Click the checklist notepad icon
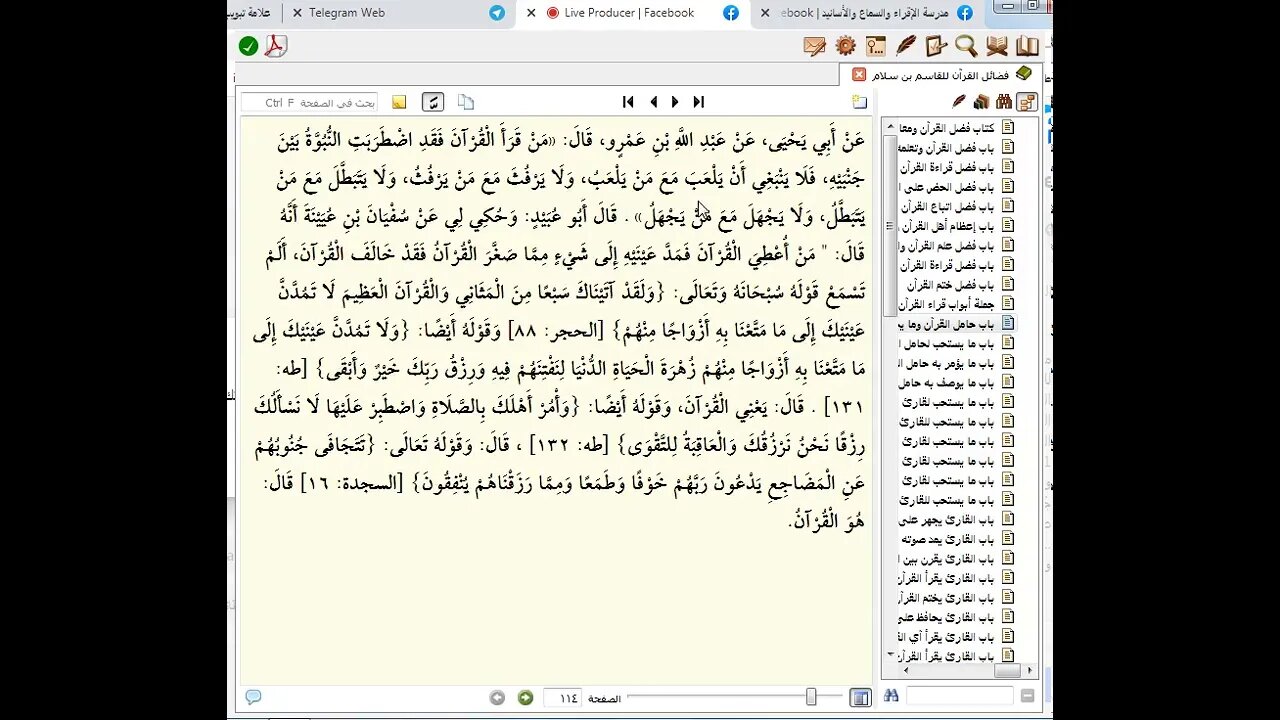1280x720 pixels. (x=936, y=46)
